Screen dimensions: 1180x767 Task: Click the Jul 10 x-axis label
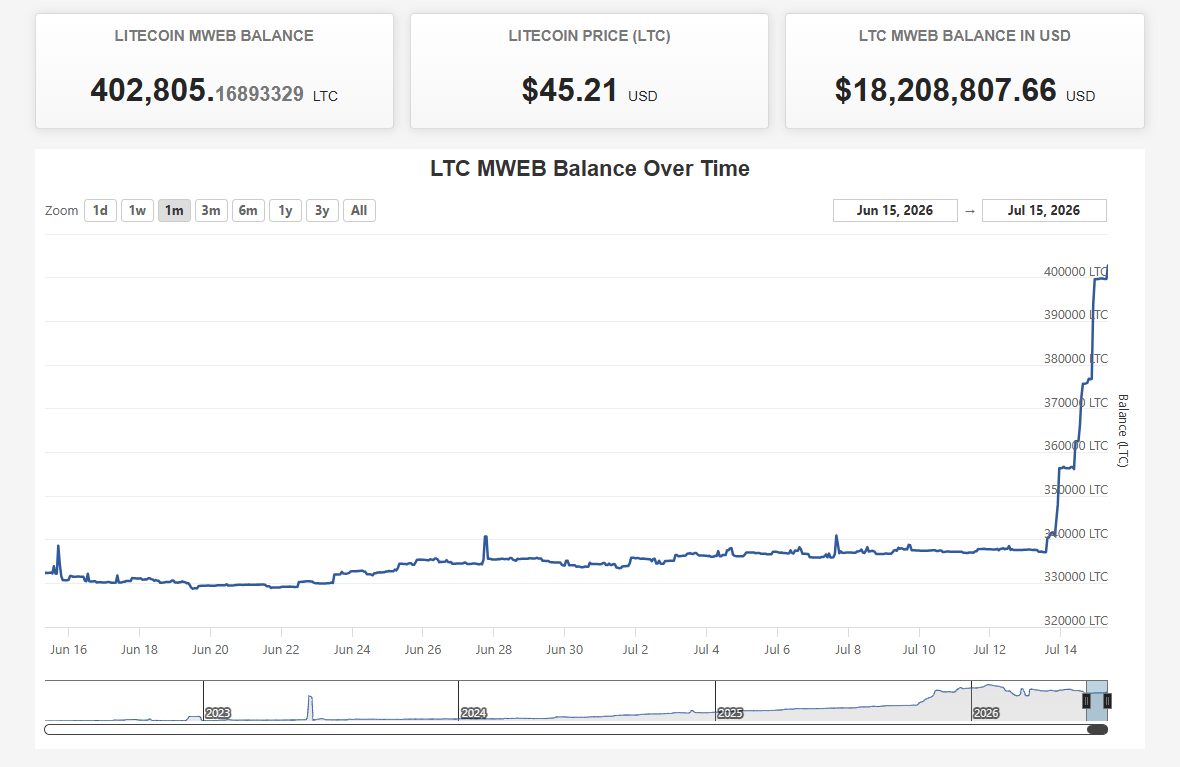coord(919,650)
